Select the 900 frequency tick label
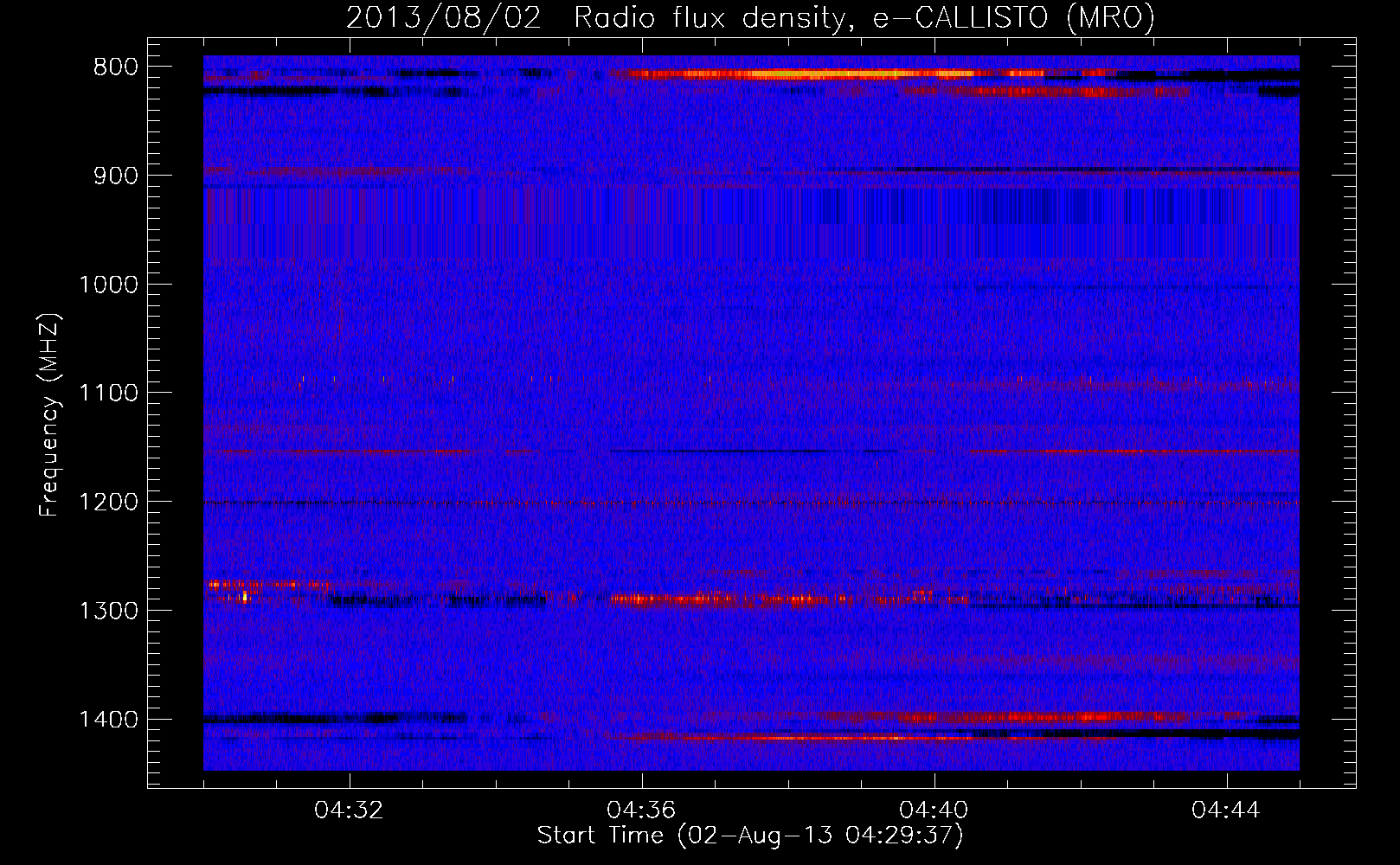1400x865 pixels. click(114, 176)
